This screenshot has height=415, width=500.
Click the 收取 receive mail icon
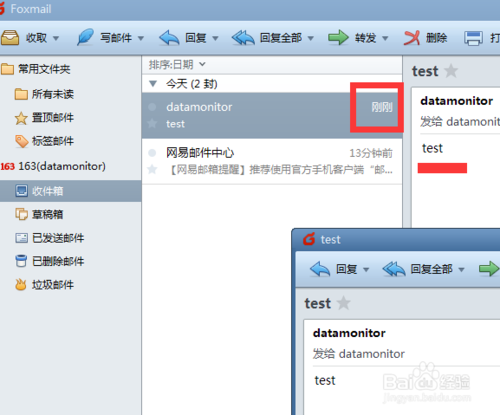(10, 38)
